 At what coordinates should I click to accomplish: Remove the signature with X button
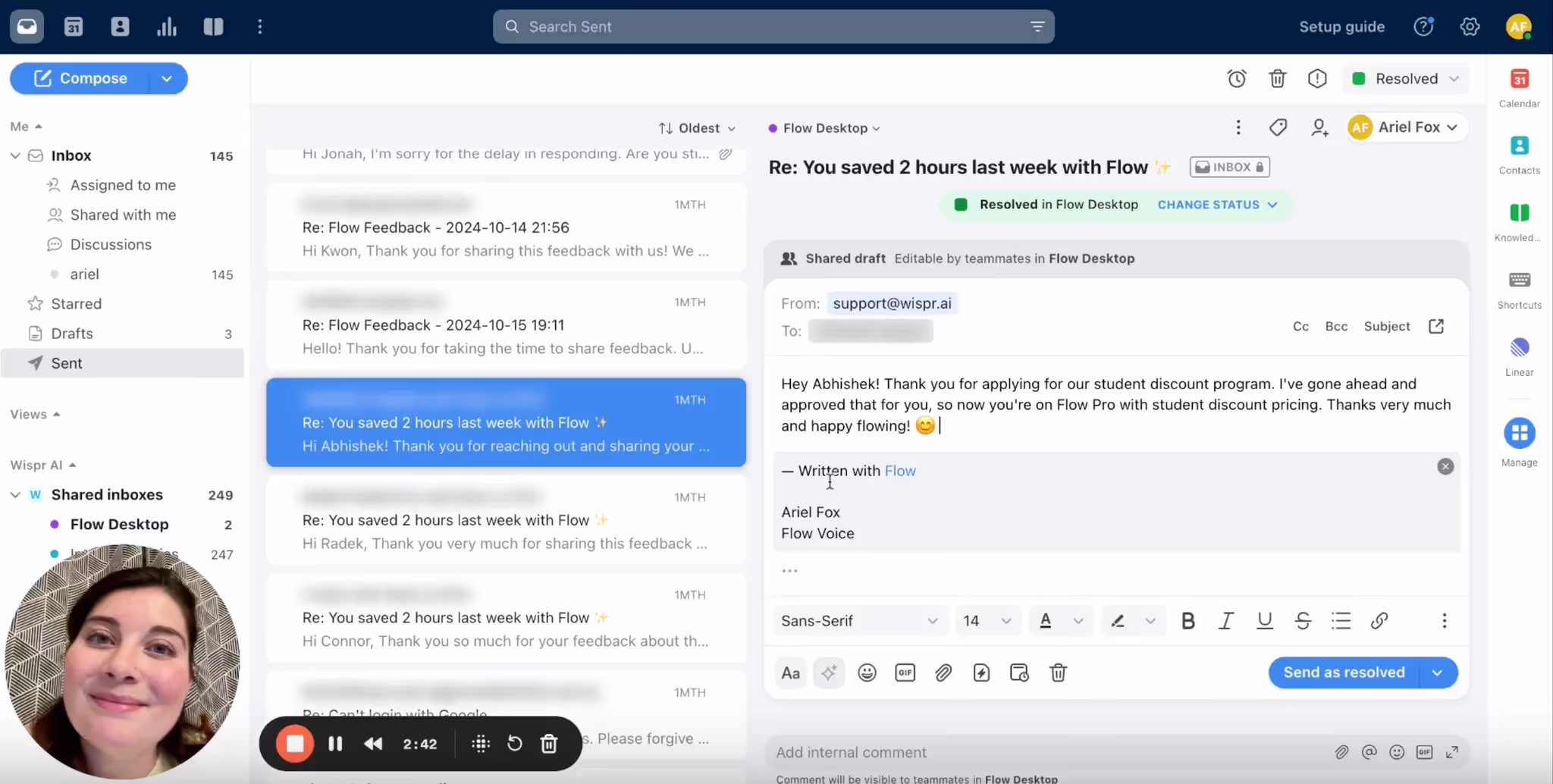(1445, 466)
